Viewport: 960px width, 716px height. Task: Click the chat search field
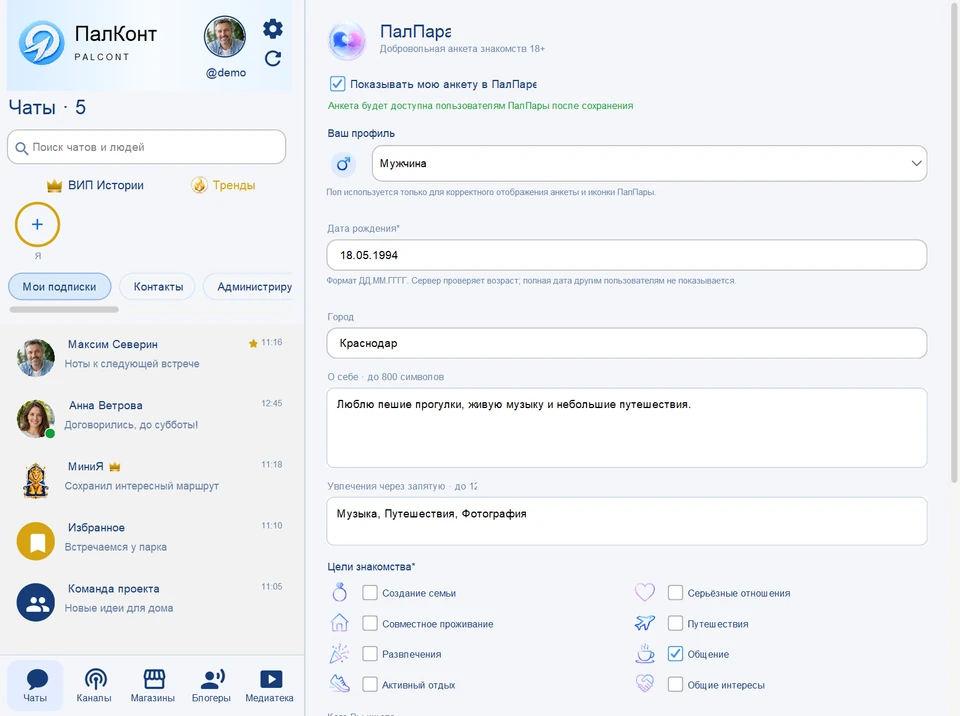tap(146, 147)
